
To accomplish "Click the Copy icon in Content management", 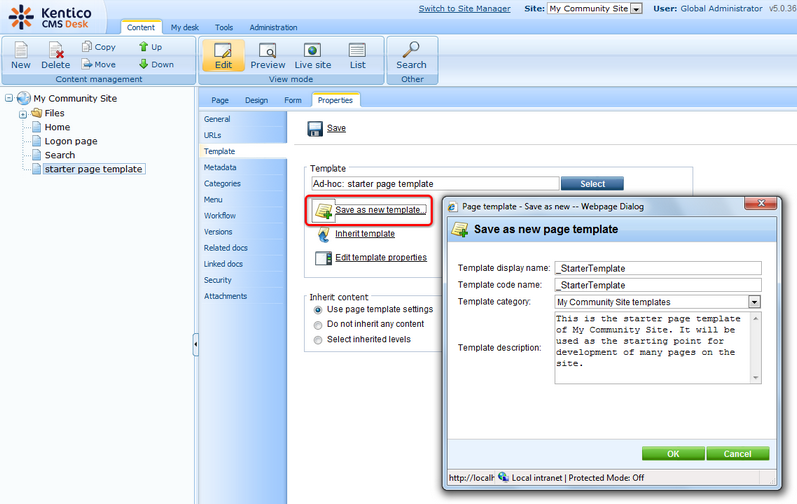I will (x=87, y=46).
